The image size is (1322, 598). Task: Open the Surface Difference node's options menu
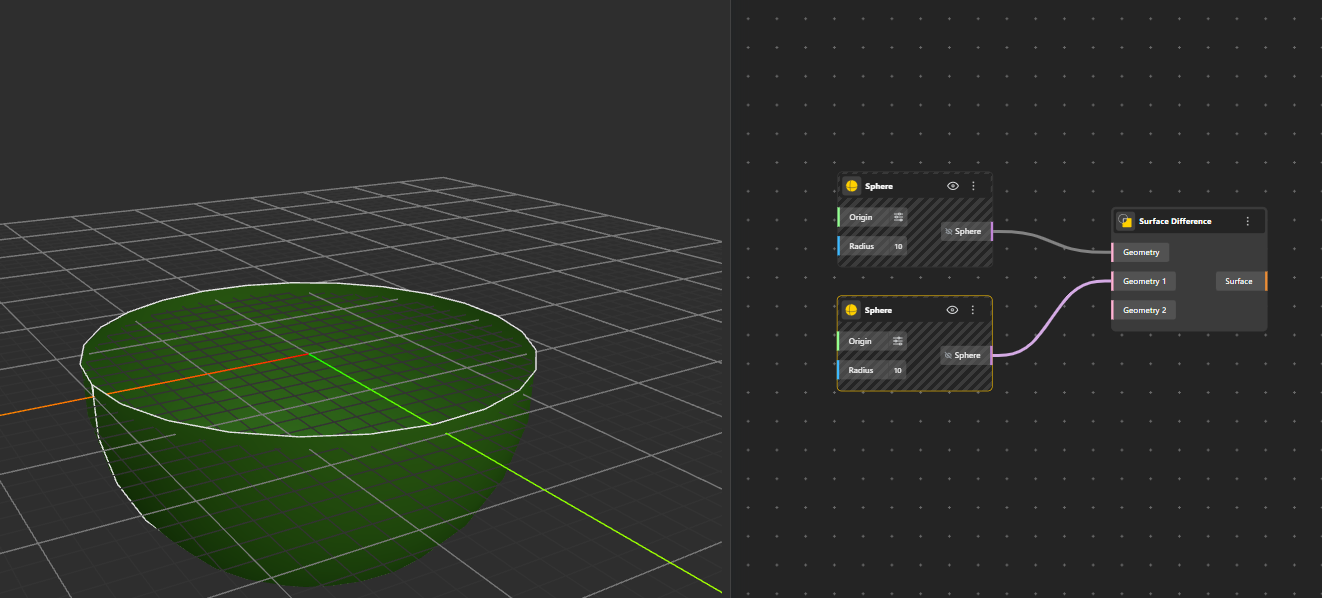[x=1247, y=221]
